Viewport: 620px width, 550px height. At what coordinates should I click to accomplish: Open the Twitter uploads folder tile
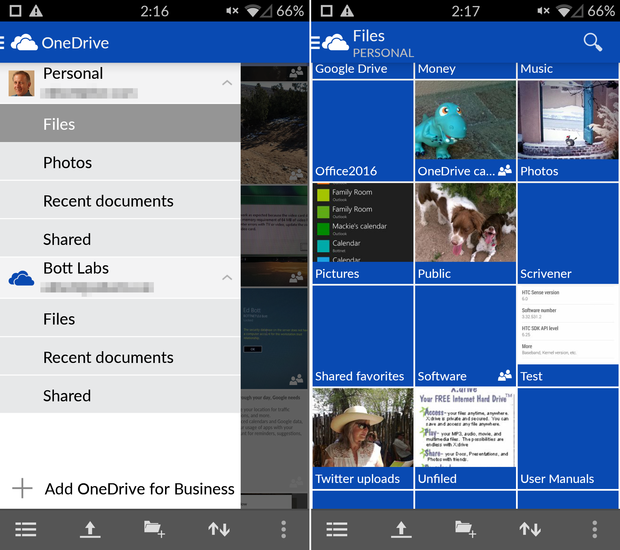tap(363, 438)
